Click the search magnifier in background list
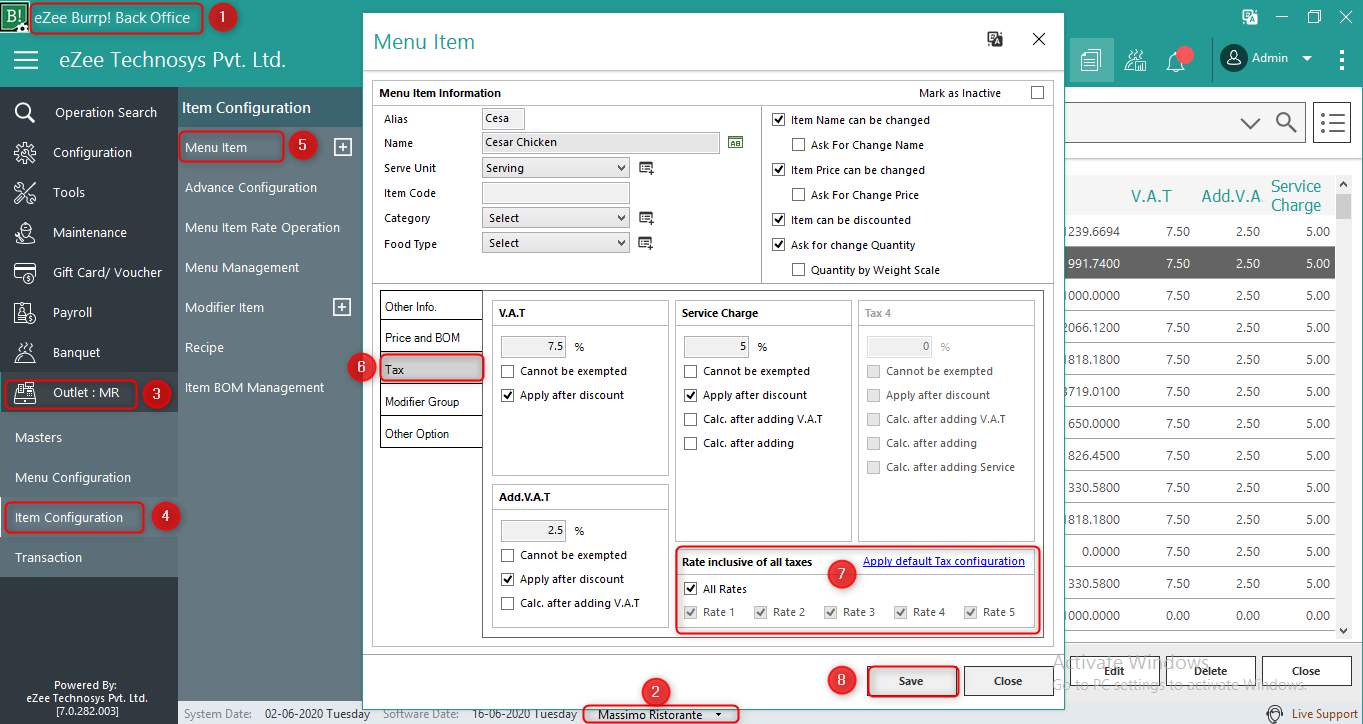 (1287, 122)
